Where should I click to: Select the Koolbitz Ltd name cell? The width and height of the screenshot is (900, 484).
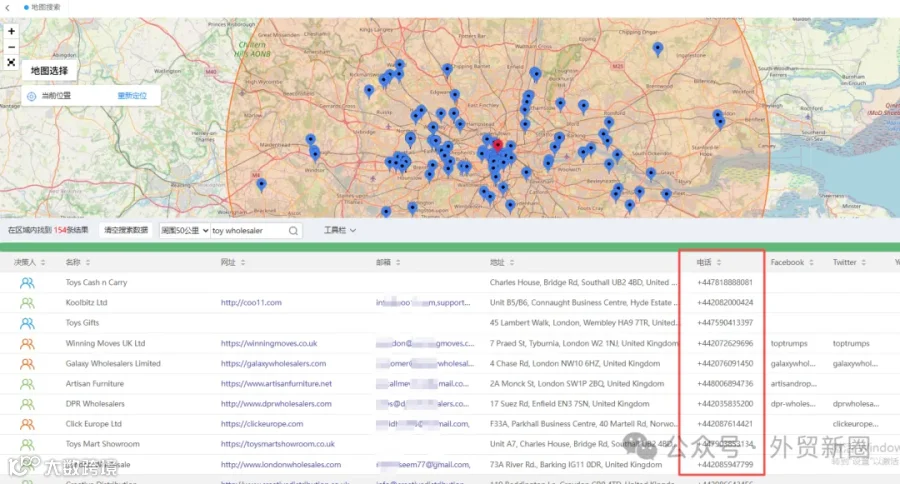(86, 303)
